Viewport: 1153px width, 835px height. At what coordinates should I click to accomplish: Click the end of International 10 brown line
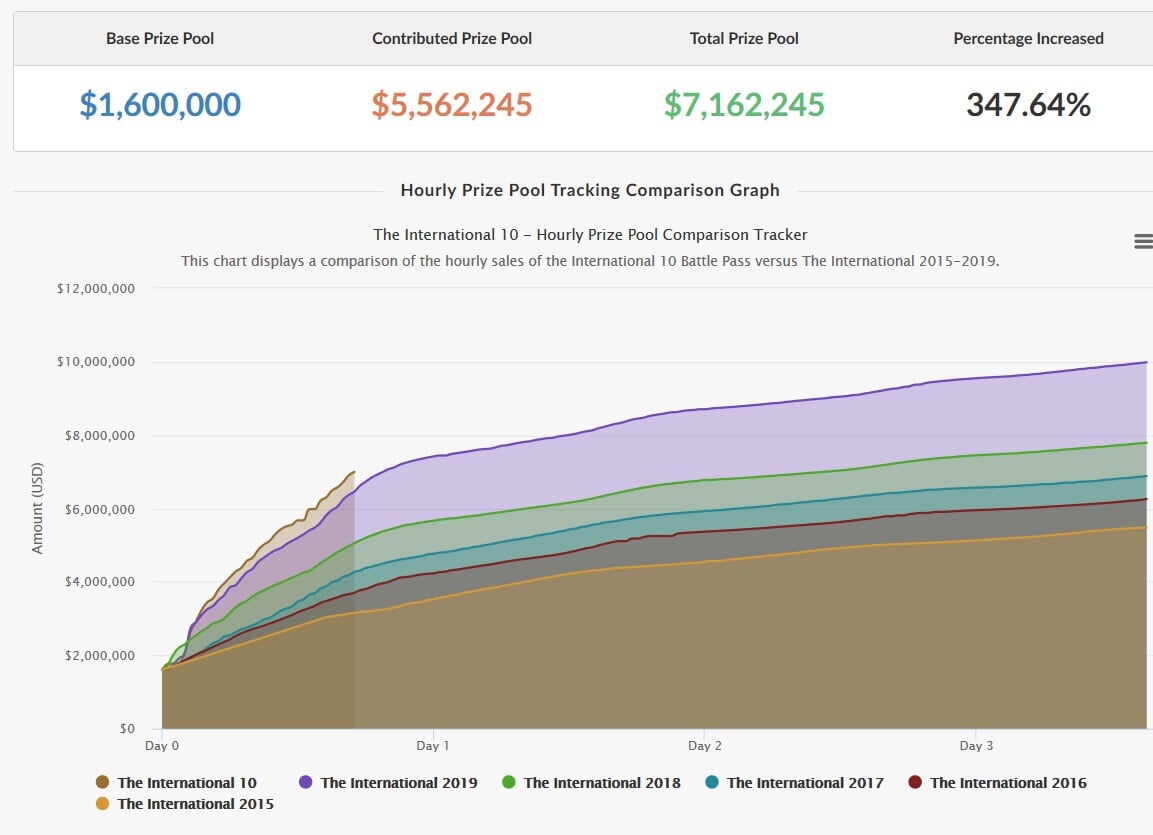tap(354, 472)
